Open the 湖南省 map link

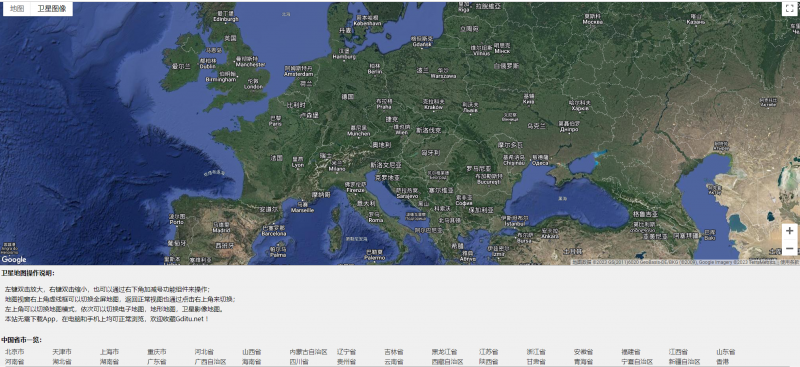pos(109,362)
